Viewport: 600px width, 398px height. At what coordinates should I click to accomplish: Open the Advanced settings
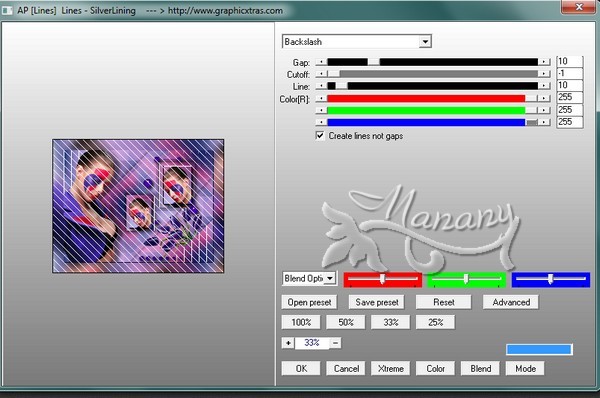(x=511, y=302)
